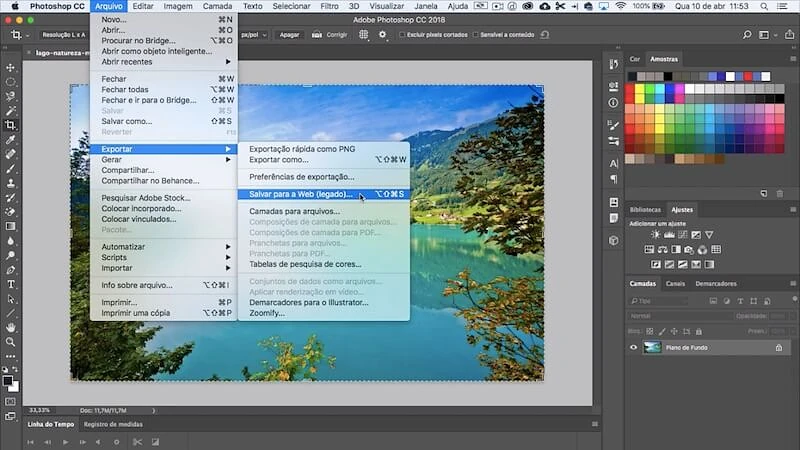Screen dimensions: 800x450
Task: Click the Corrigir straighten icon
Action: click(x=317, y=35)
